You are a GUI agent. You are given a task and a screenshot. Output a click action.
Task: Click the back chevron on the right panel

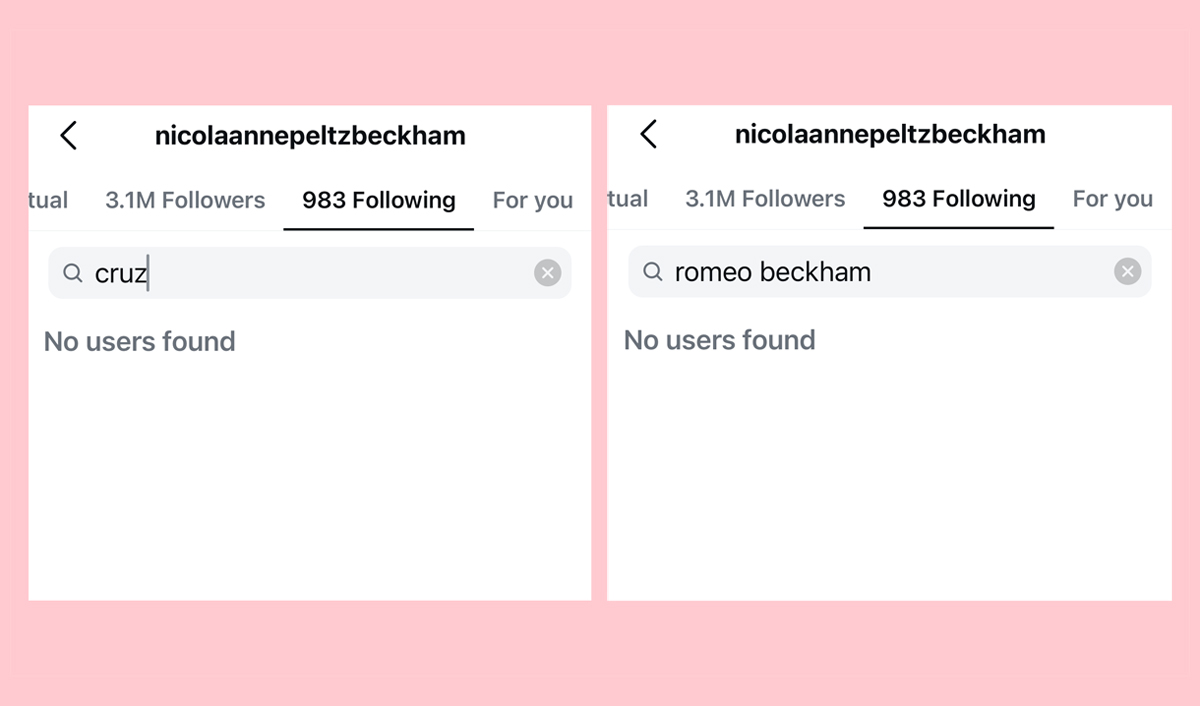[x=648, y=133]
